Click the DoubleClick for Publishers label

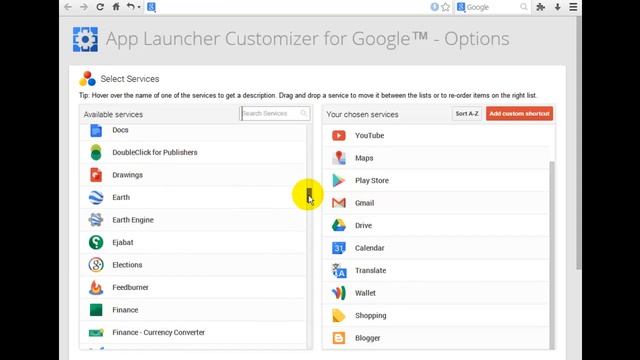click(x=155, y=152)
